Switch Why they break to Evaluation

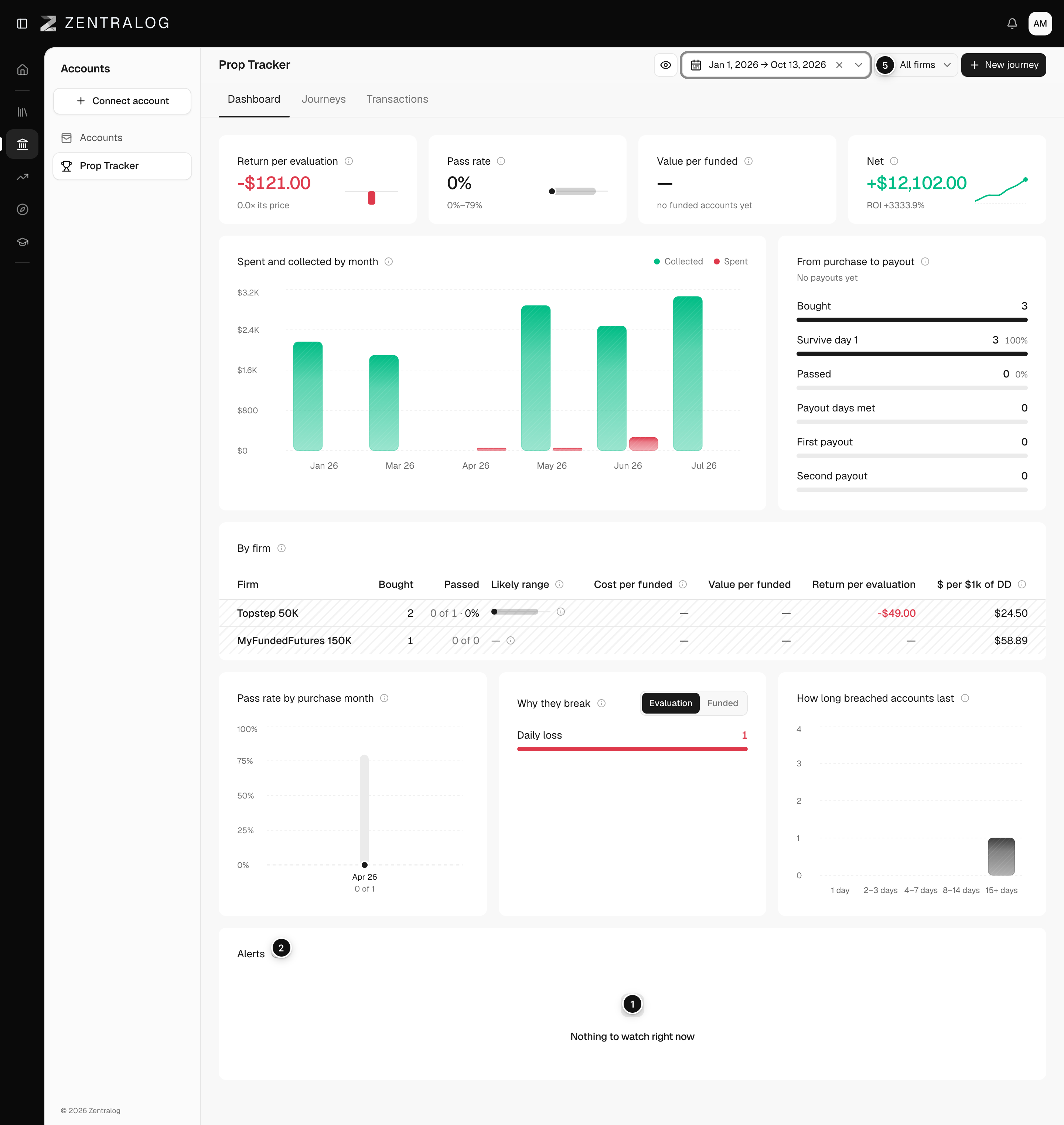click(x=671, y=703)
